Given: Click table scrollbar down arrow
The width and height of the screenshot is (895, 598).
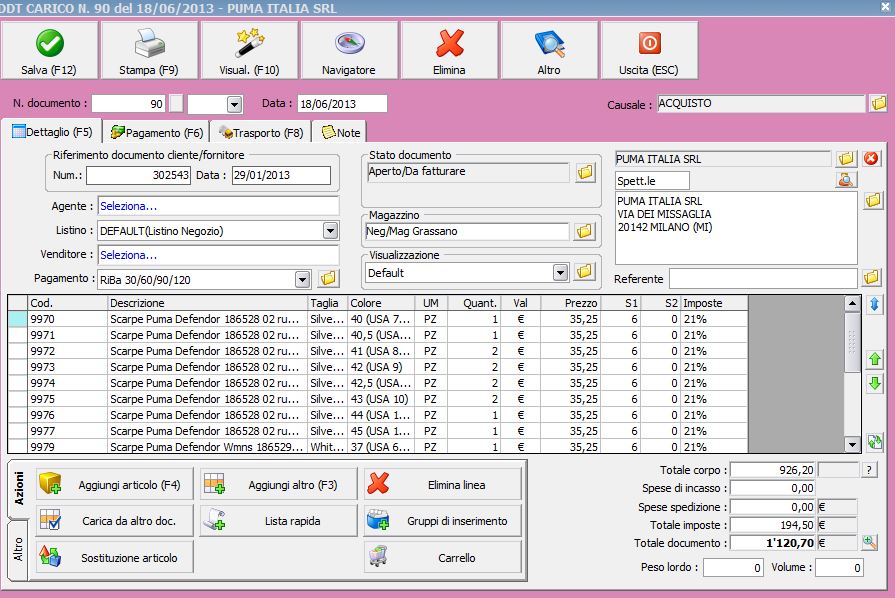Looking at the screenshot, I should (x=852, y=445).
